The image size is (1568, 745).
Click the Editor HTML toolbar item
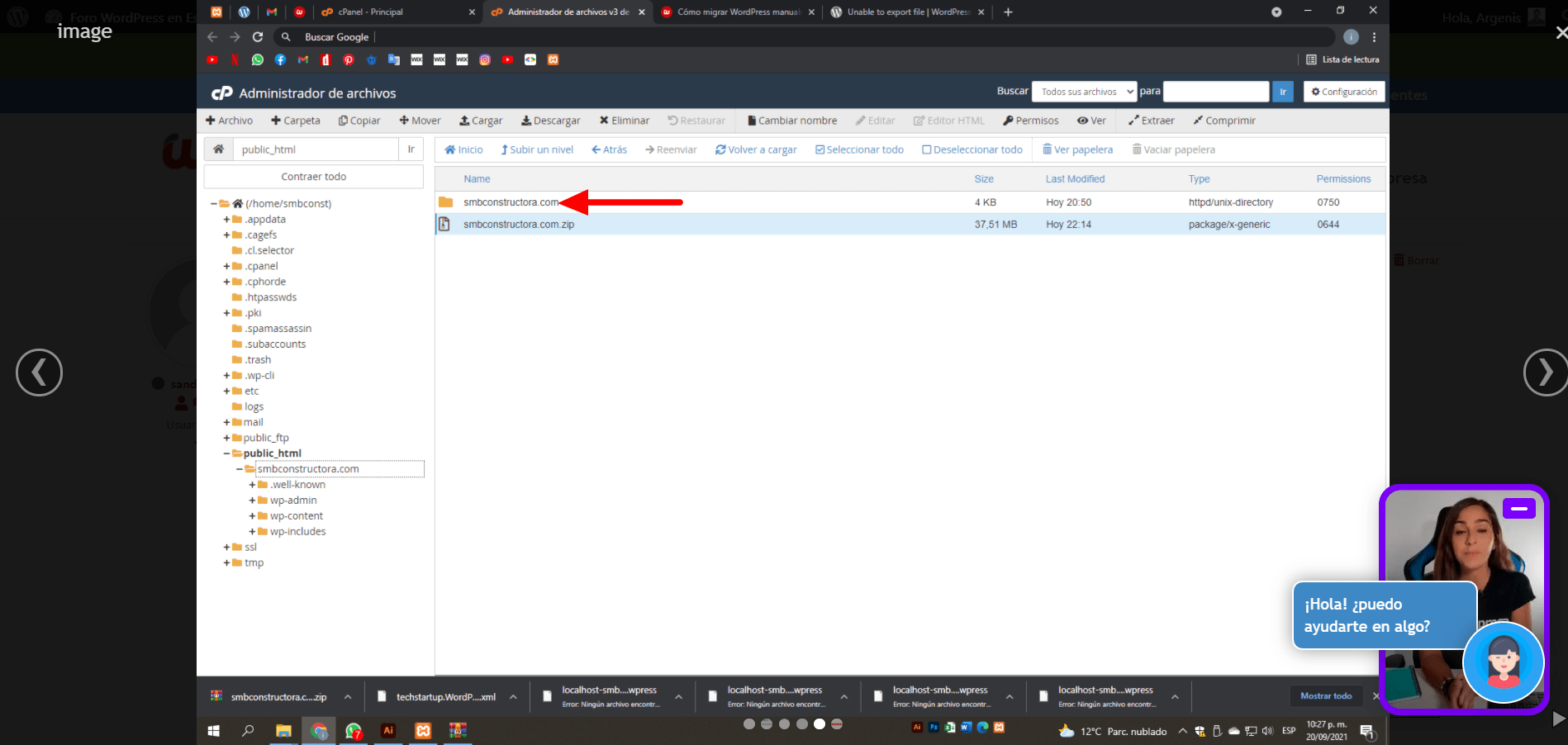click(948, 121)
